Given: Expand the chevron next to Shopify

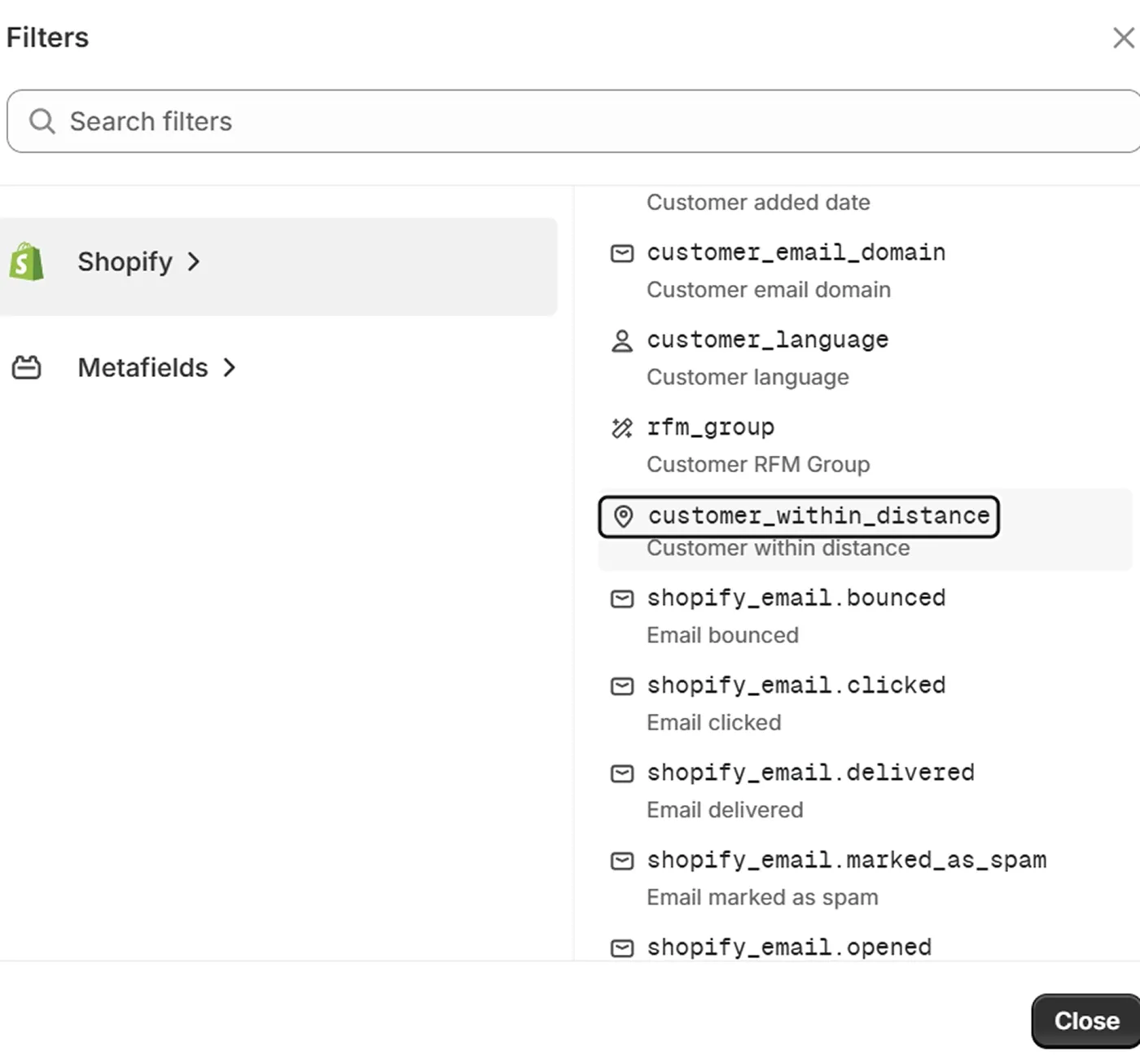Looking at the screenshot, I should click(194, 262).
